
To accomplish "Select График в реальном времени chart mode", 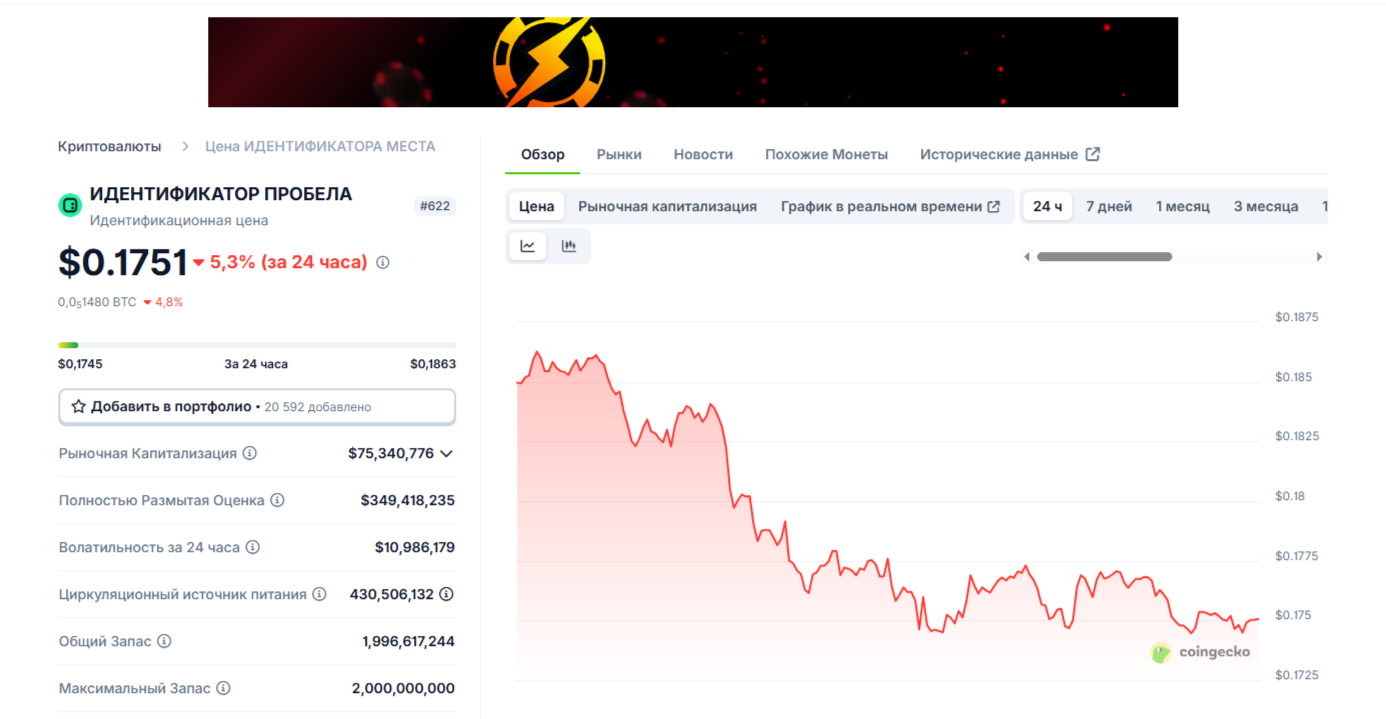I will coord(890,207).
